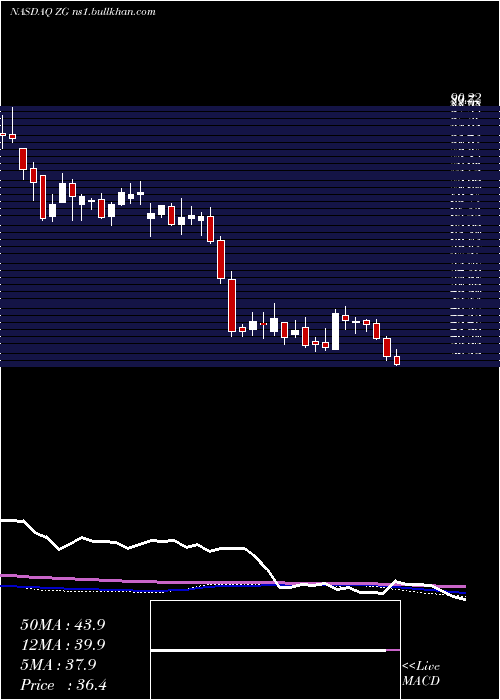This screenshot has width=500, height=700.
Task: Click the 50MA : 43.9 value
Action: point(63,625)
